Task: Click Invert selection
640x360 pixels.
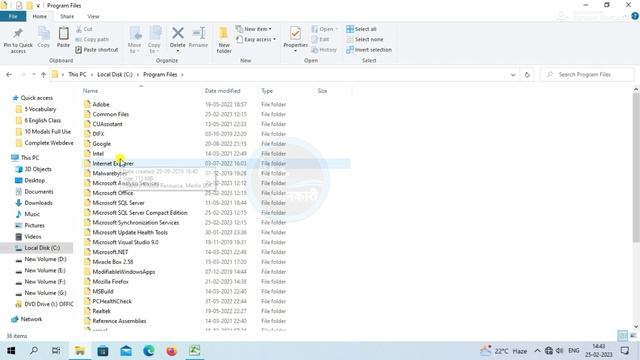Action: click(369, 49)
